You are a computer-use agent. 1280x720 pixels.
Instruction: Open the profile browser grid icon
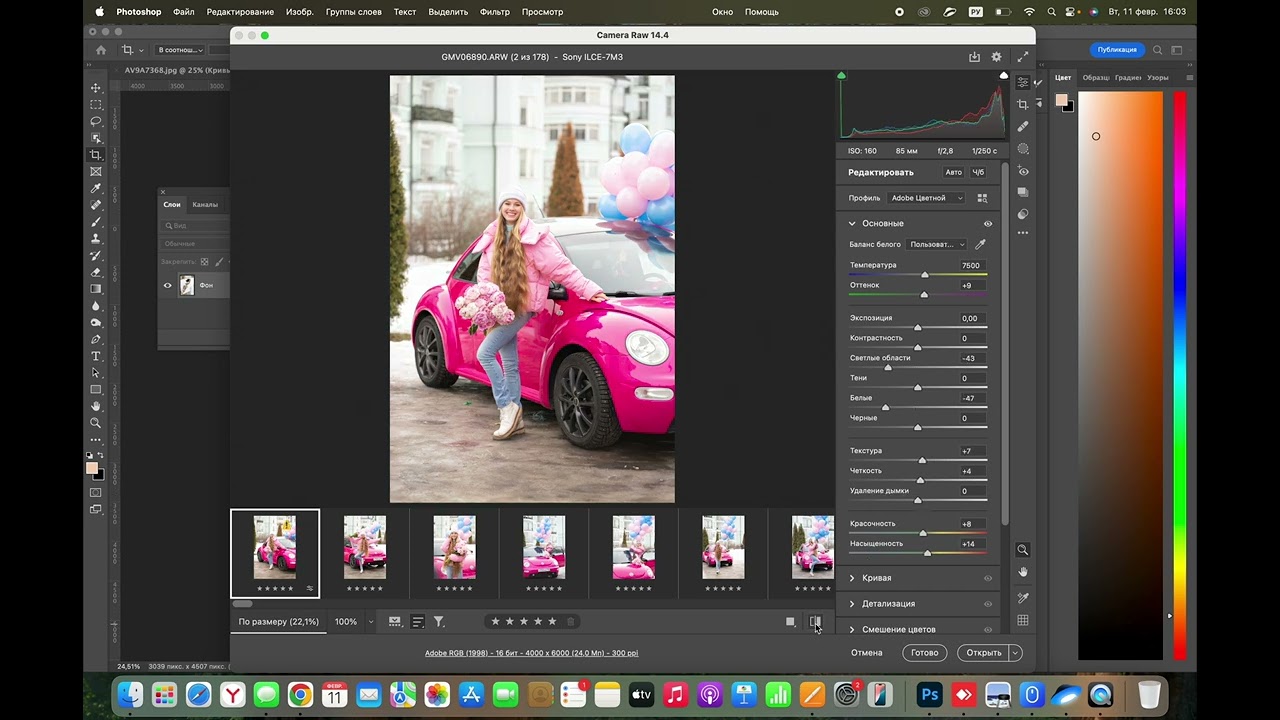pos(982,198)
